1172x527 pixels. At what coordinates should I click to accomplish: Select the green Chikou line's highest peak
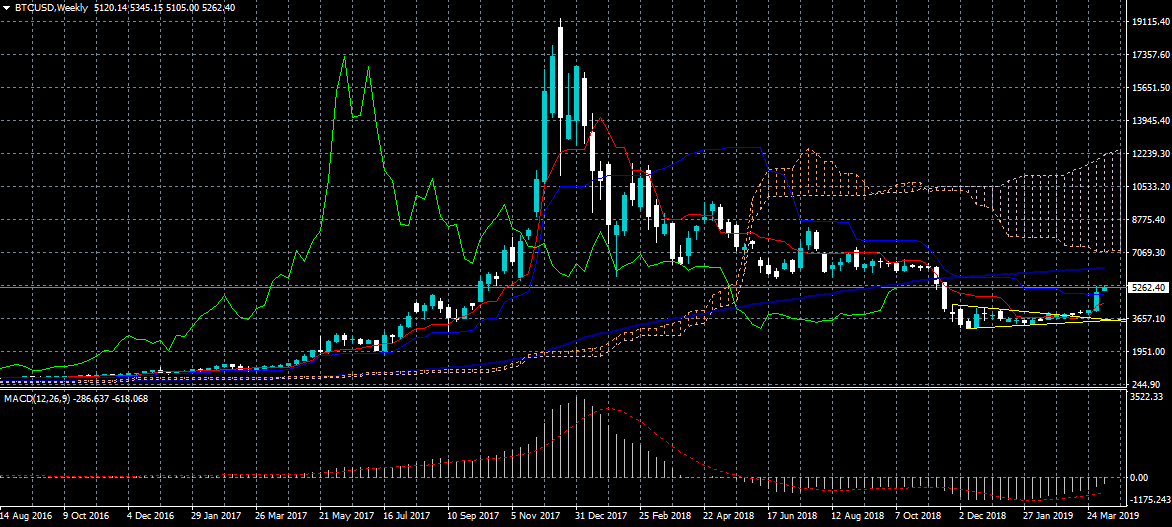click(x=344, y=58)
